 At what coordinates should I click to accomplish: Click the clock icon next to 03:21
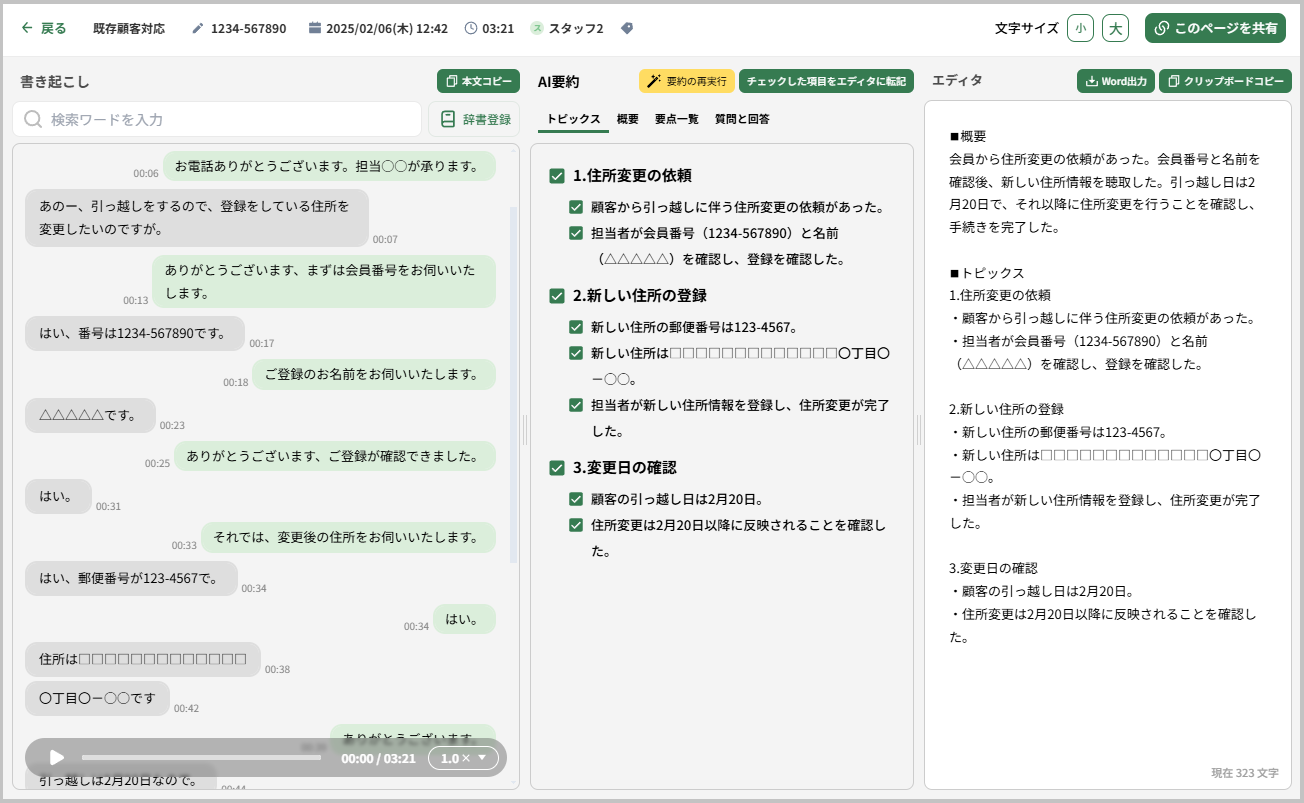[x=471, y=28]
